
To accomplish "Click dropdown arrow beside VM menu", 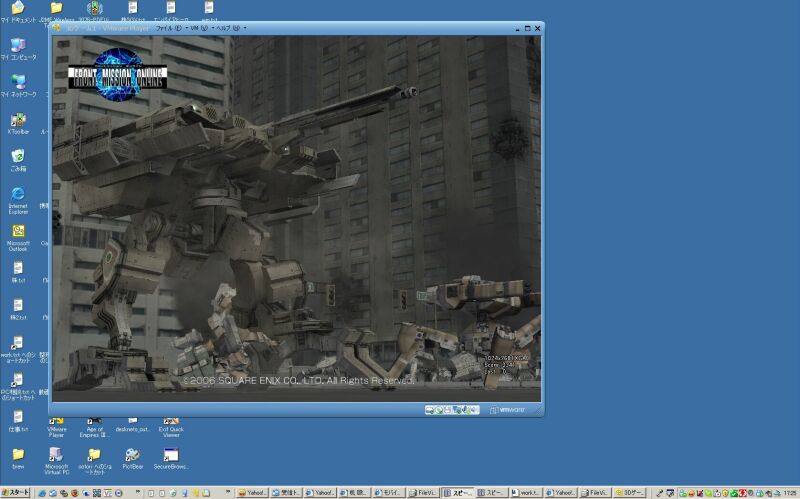I will [x=213, y=28].
